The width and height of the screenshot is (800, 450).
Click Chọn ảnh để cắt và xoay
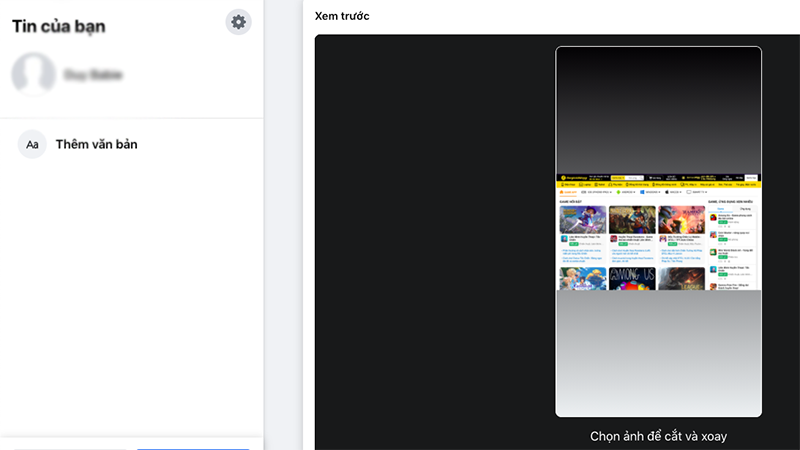658,436
